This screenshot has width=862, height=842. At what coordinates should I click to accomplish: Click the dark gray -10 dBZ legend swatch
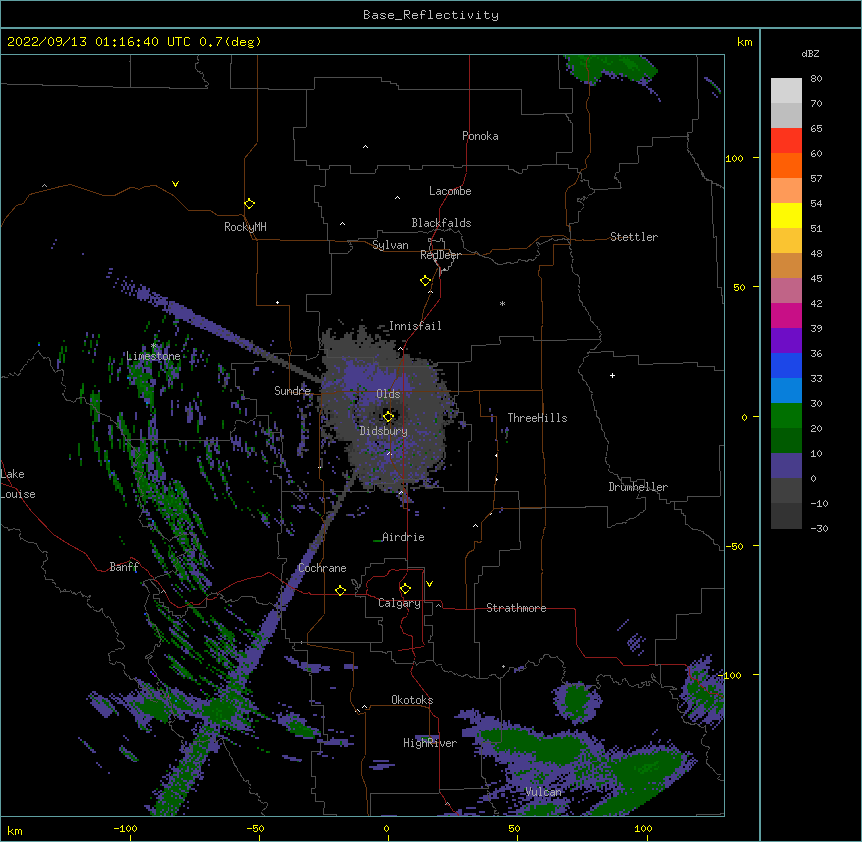click(x=786, y=516)
